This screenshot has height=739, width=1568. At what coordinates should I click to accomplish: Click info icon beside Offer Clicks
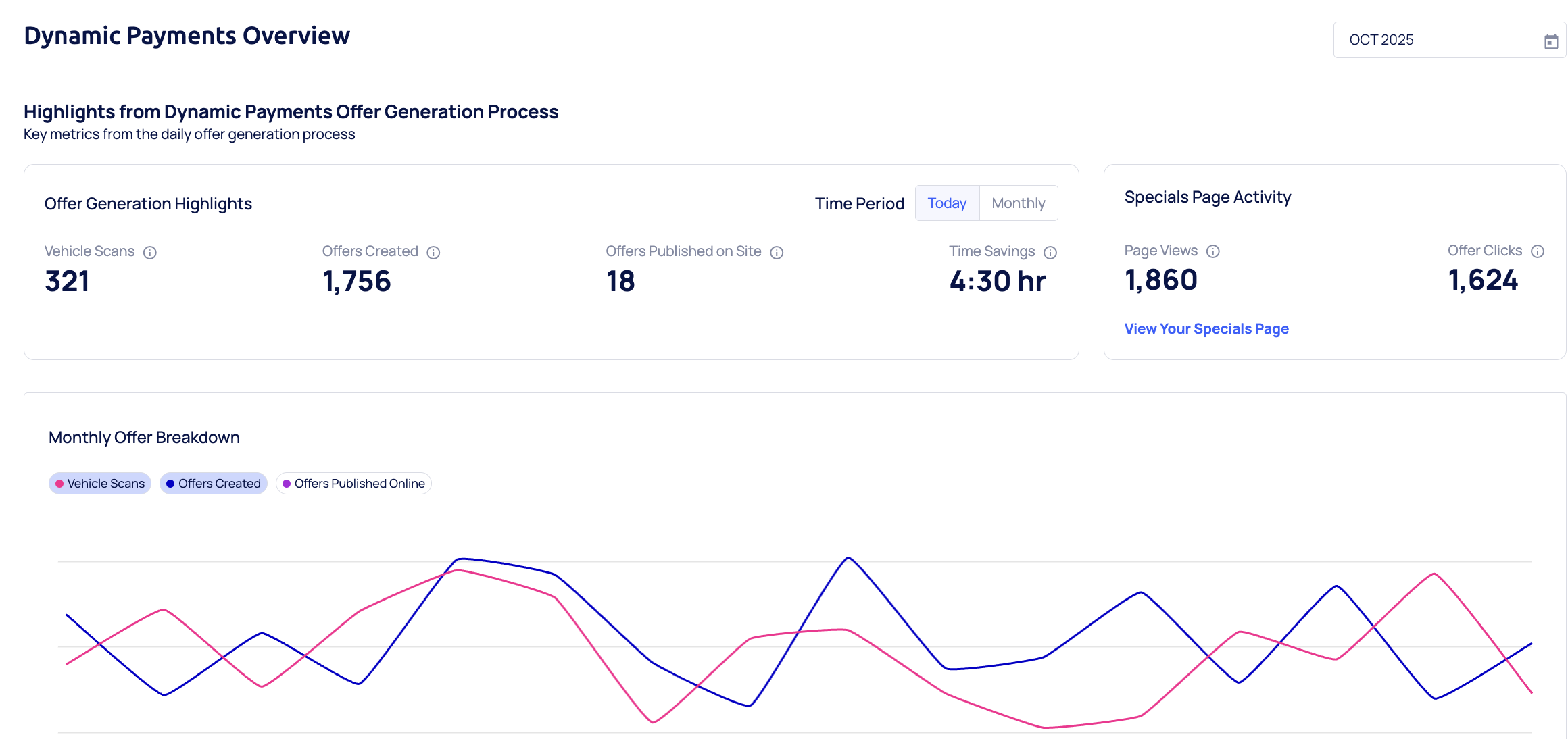tap(1537, 251)
